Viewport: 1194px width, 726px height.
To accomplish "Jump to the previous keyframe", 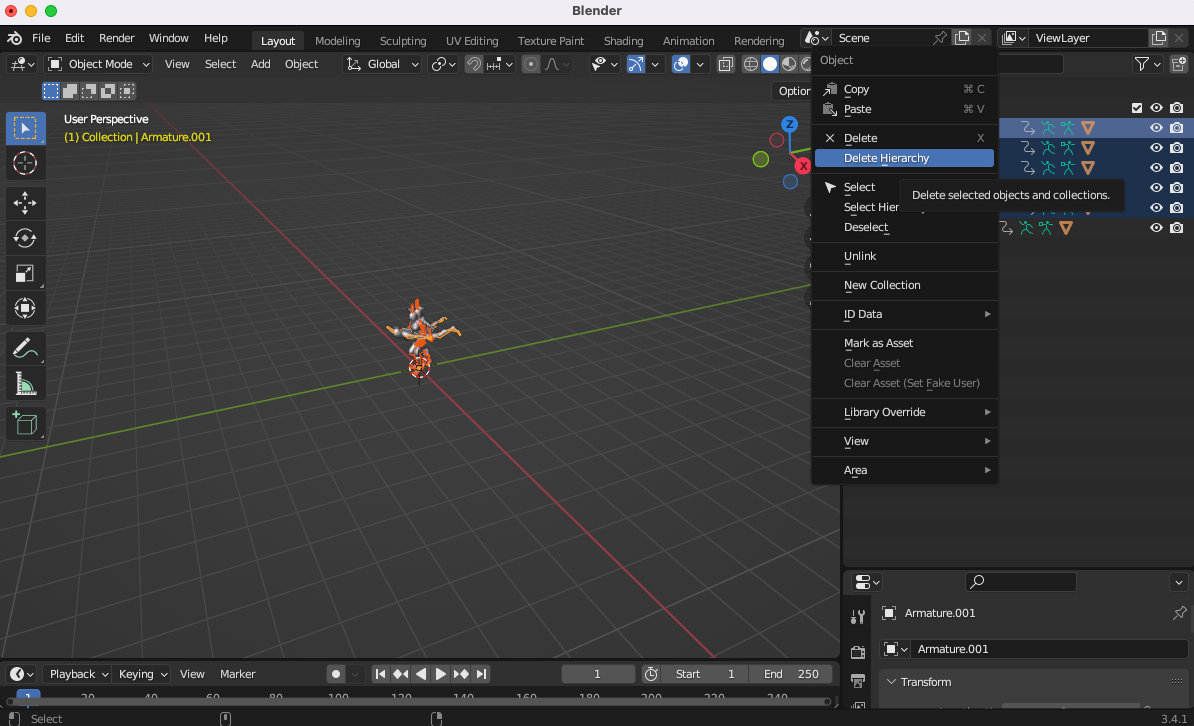I will pos(401,674).
